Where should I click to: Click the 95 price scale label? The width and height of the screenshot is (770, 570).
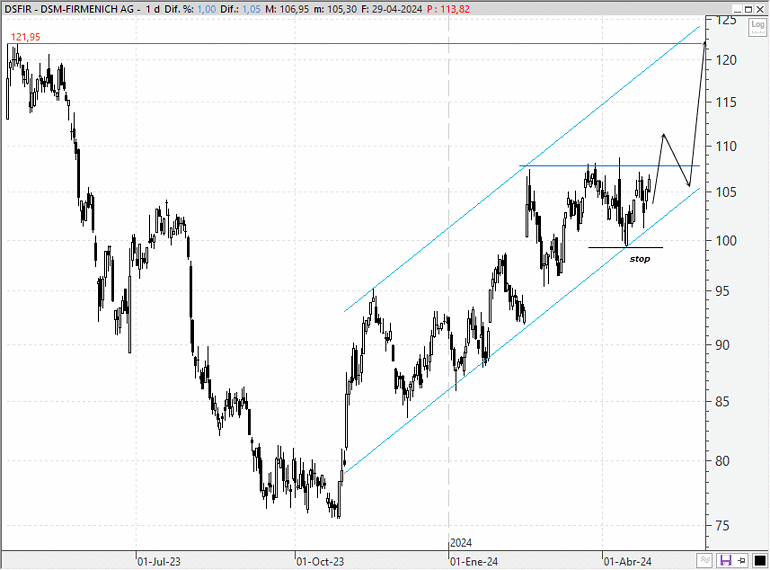[722, 291]
